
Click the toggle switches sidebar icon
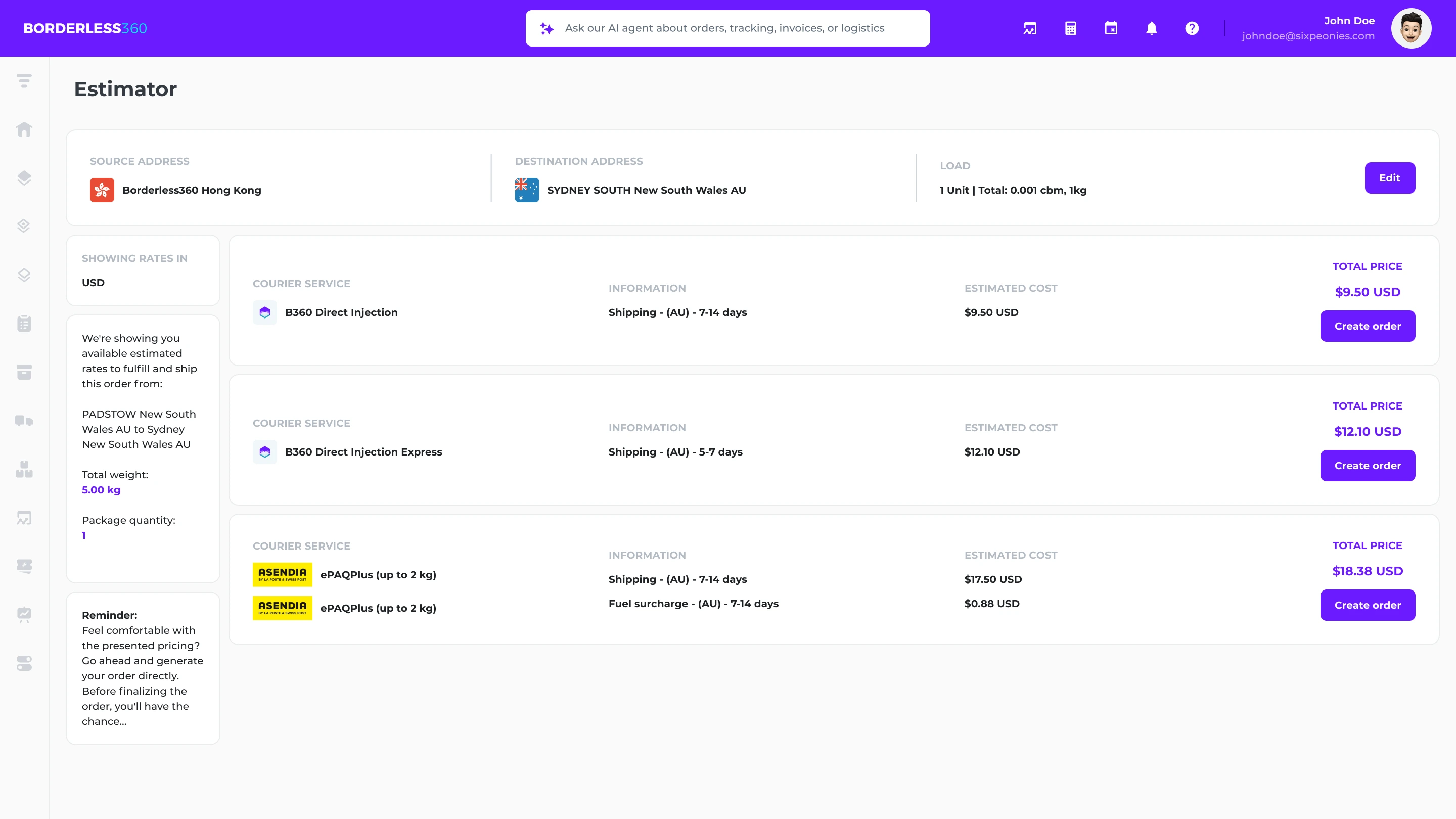(x=24, y=663)
